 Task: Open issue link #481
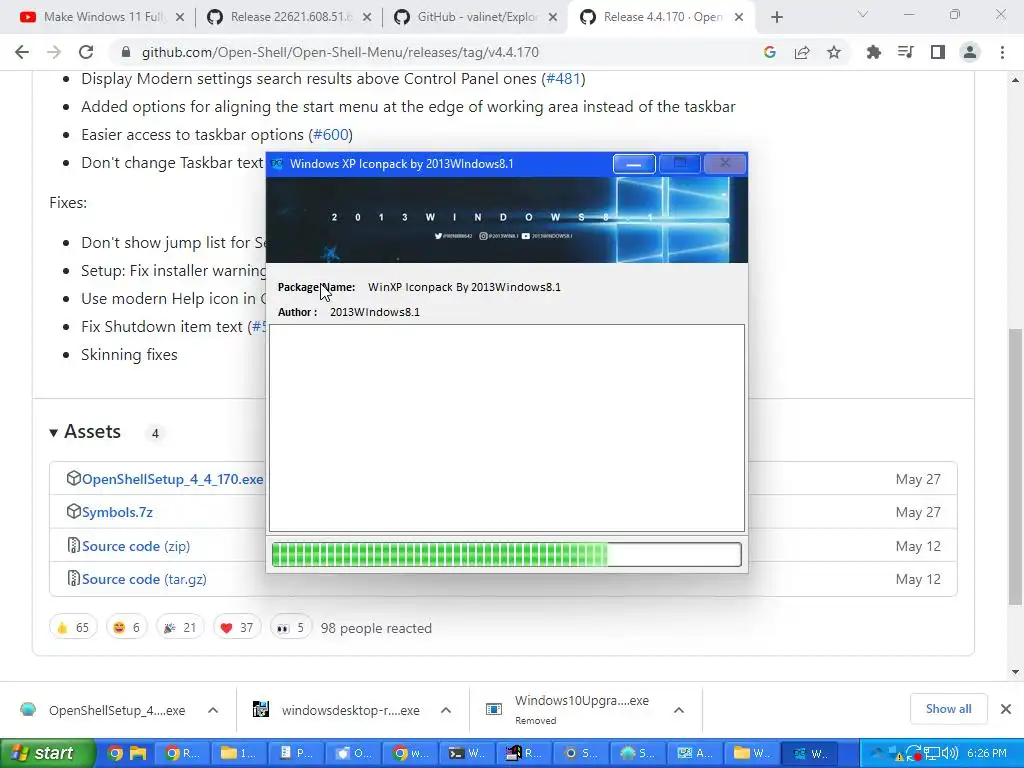point(563,79)
